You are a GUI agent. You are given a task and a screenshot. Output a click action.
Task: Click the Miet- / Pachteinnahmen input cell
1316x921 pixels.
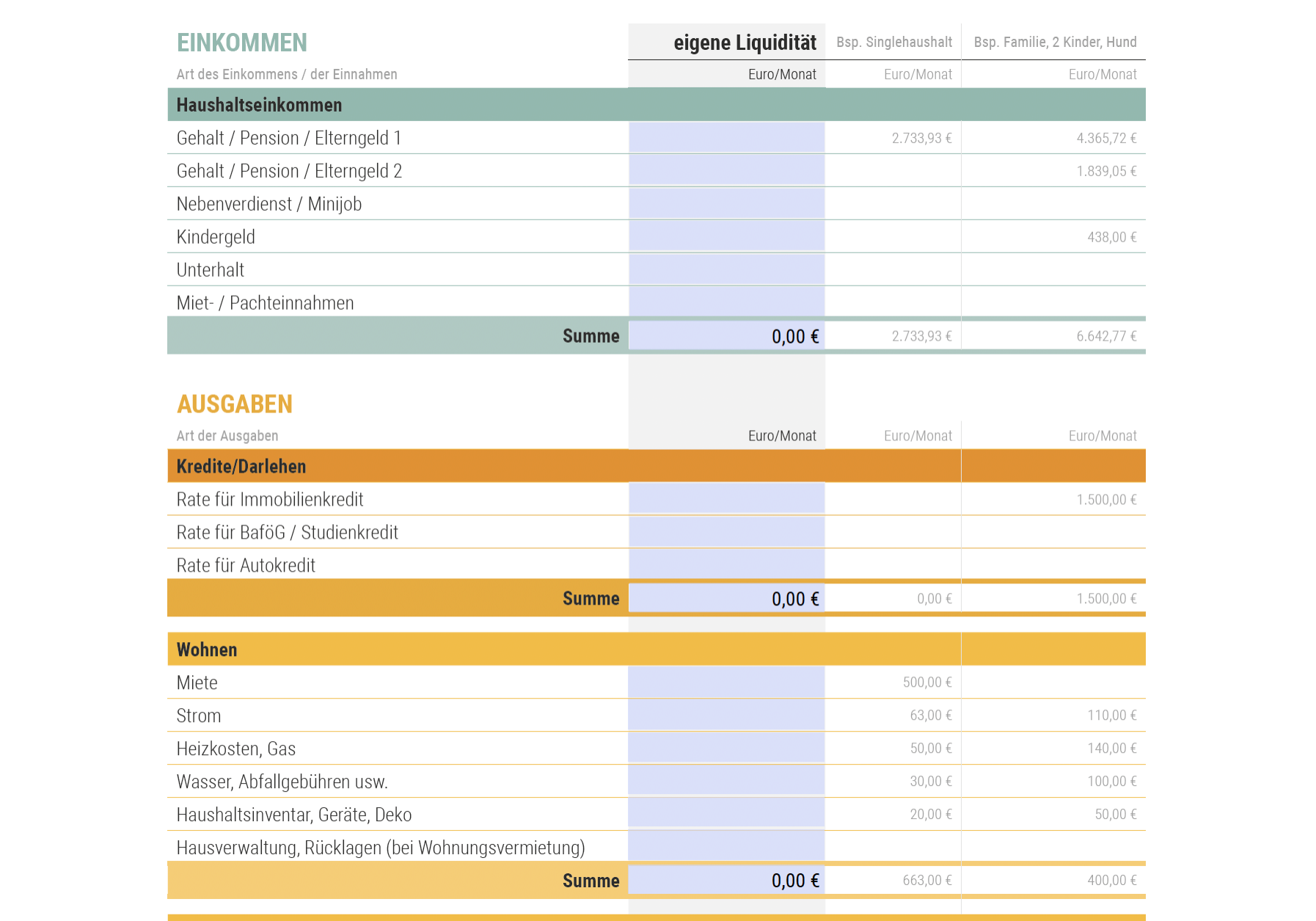pos(726,302)
